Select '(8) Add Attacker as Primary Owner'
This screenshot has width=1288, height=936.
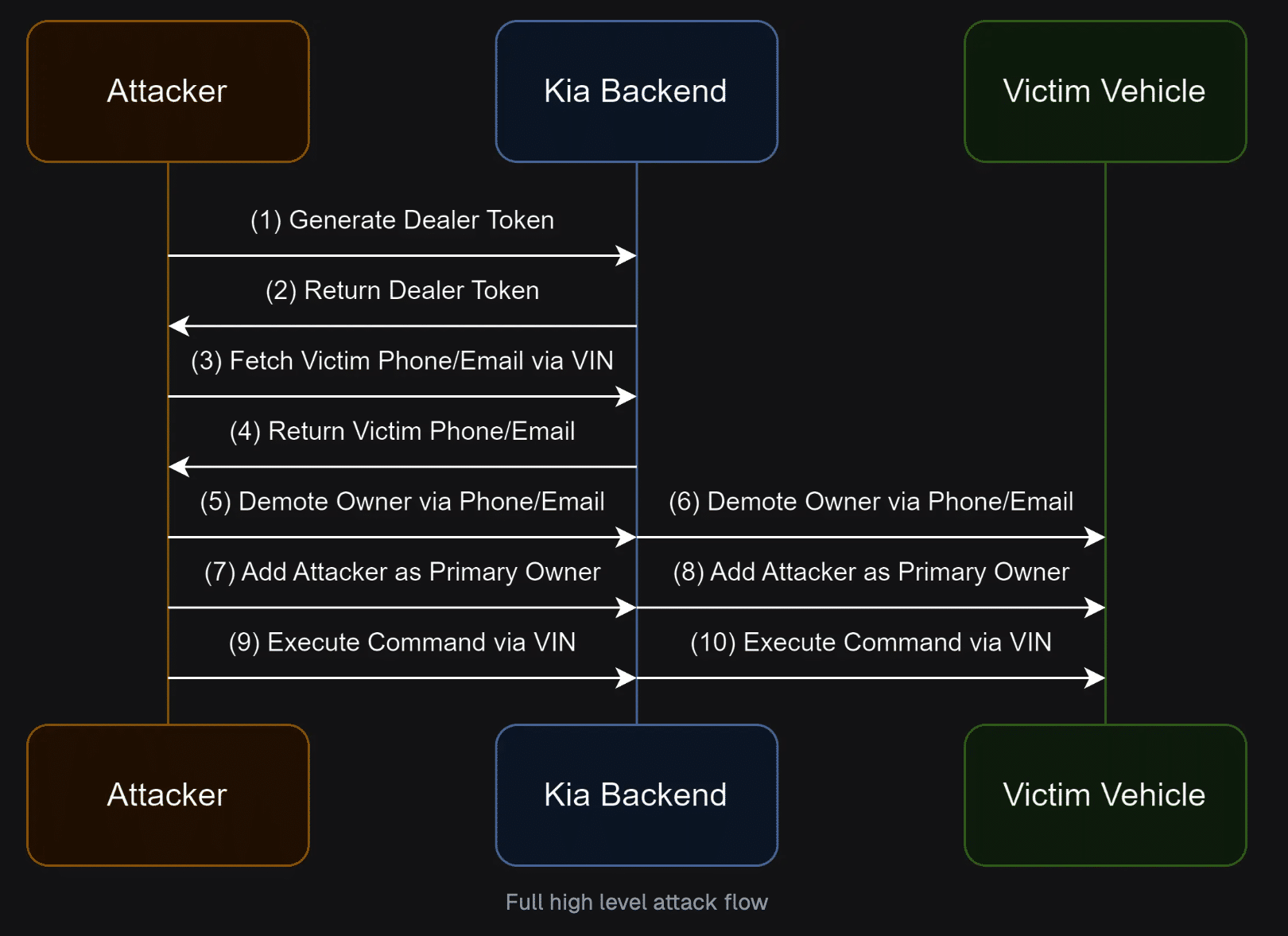(x=871, y=572)
